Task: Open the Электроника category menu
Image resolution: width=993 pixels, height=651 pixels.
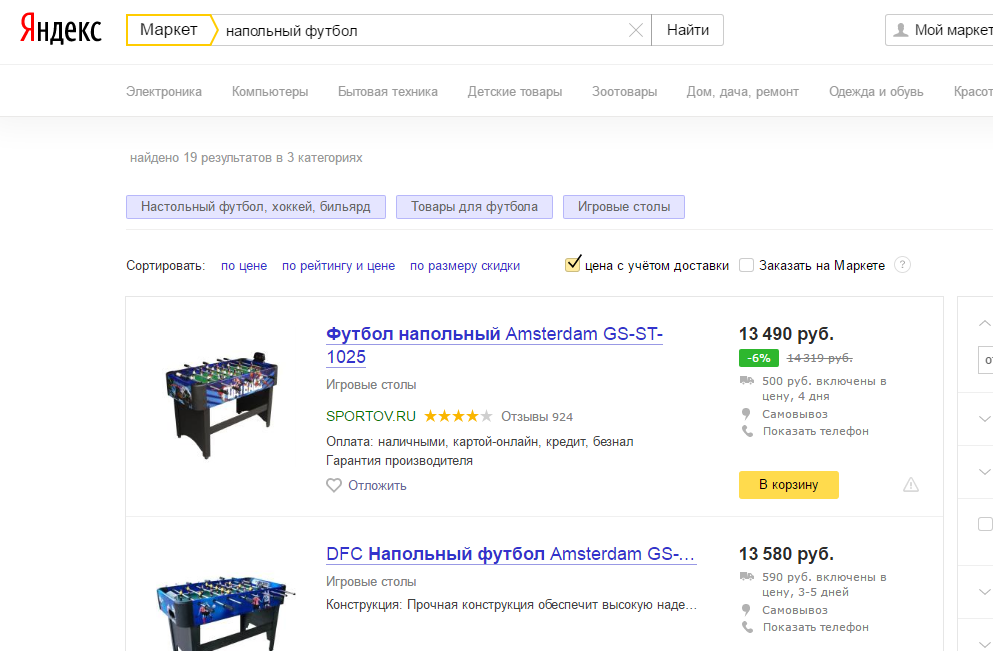Action: click(164, 91)
